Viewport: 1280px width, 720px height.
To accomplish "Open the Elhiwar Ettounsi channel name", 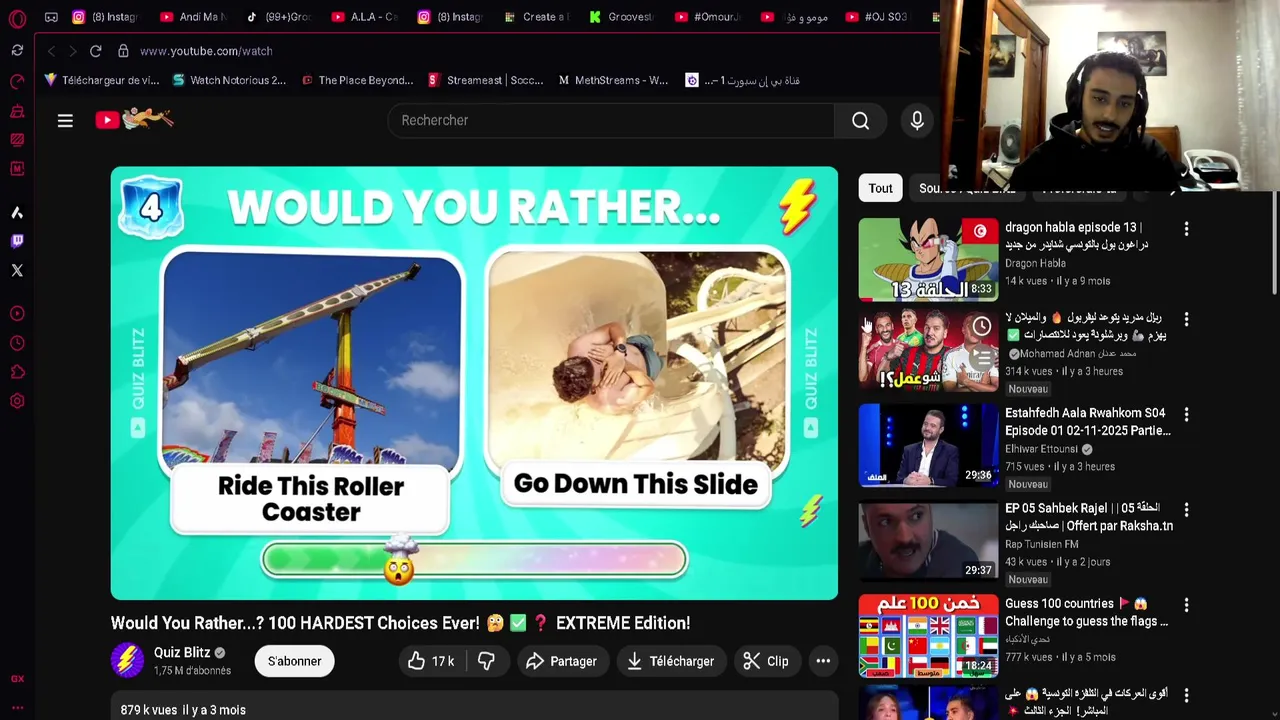I will point(1041,449).
